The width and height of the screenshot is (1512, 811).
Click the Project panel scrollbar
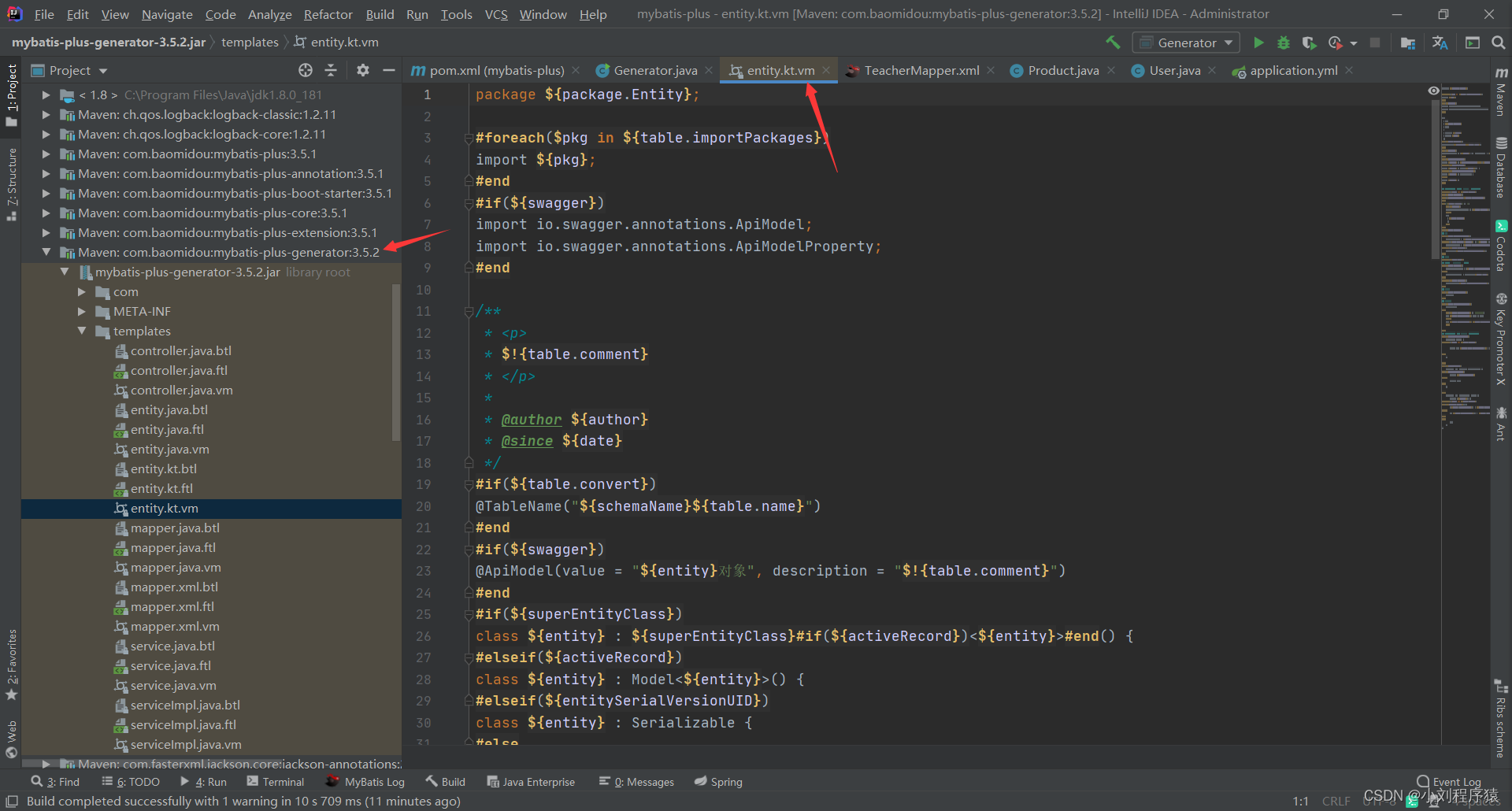coord(397,362)
